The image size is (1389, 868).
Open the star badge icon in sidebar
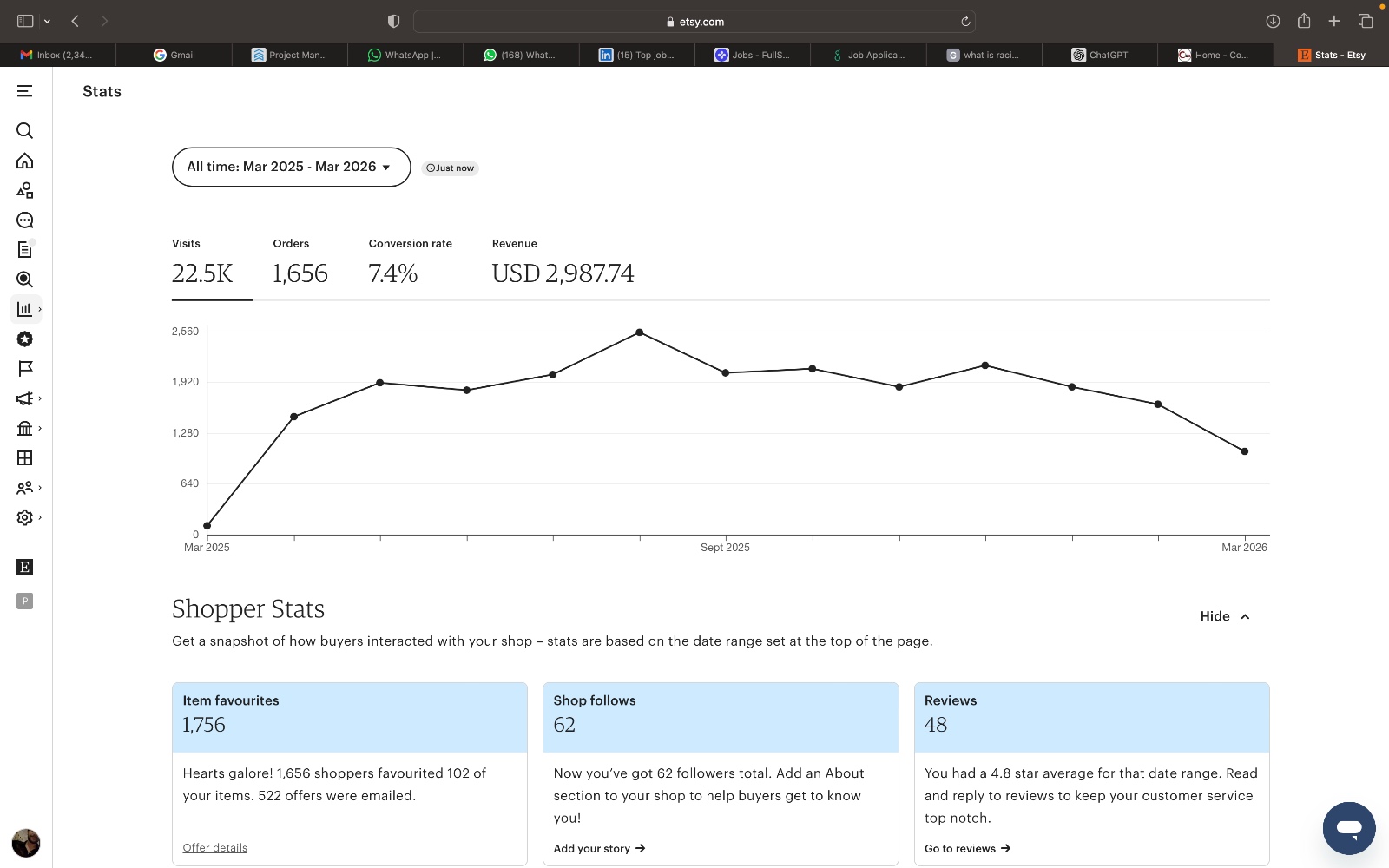point(25,339)
